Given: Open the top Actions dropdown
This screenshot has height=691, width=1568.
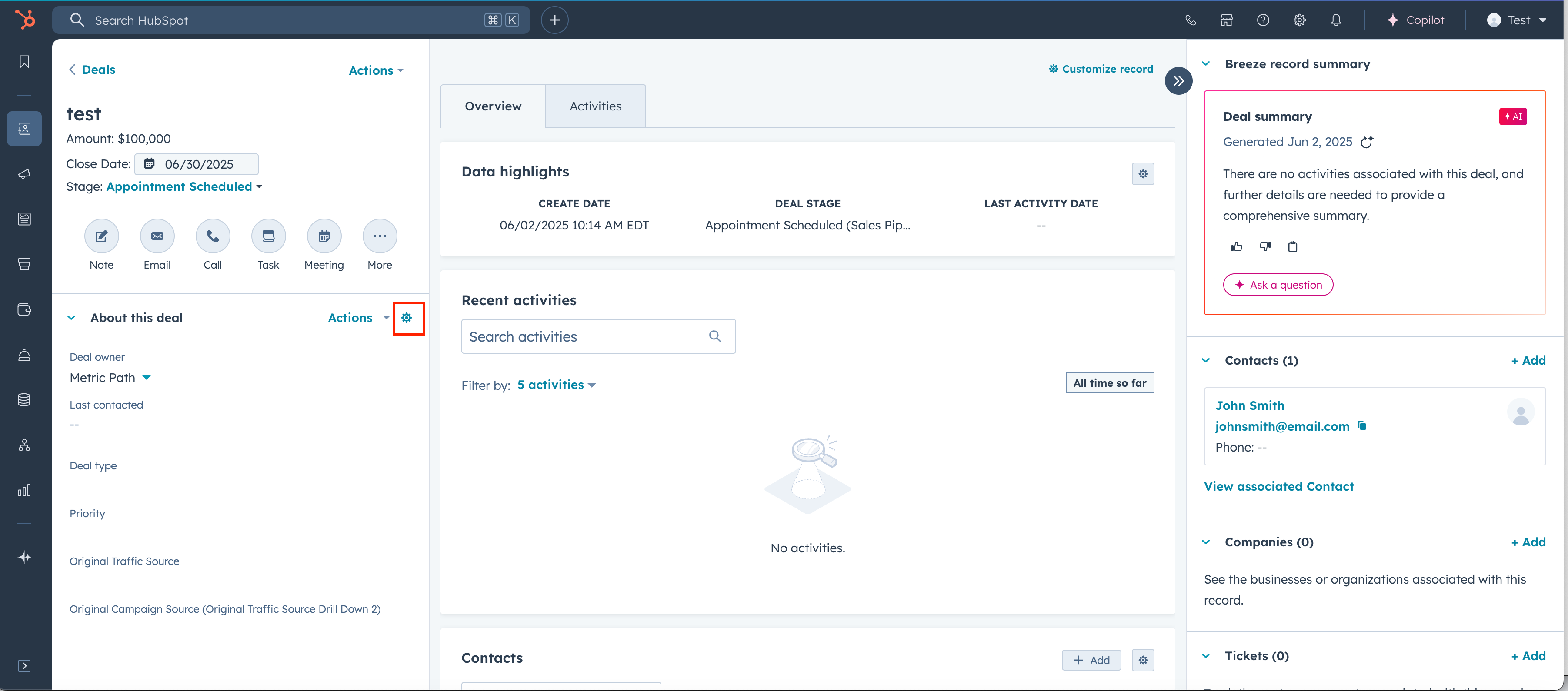Looking at the screenshot, I should [x=376, y=70].
